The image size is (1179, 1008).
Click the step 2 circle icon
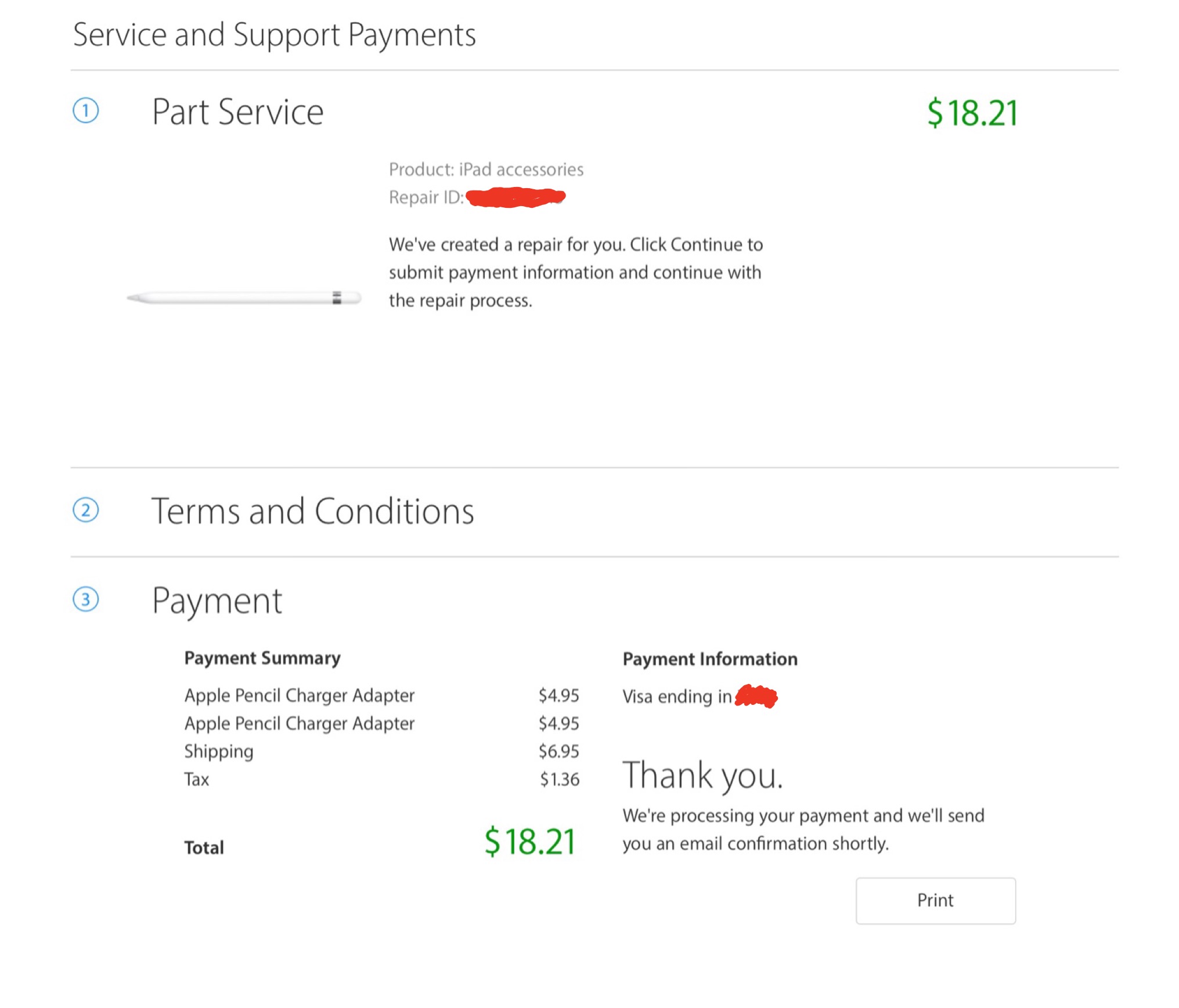85,510
